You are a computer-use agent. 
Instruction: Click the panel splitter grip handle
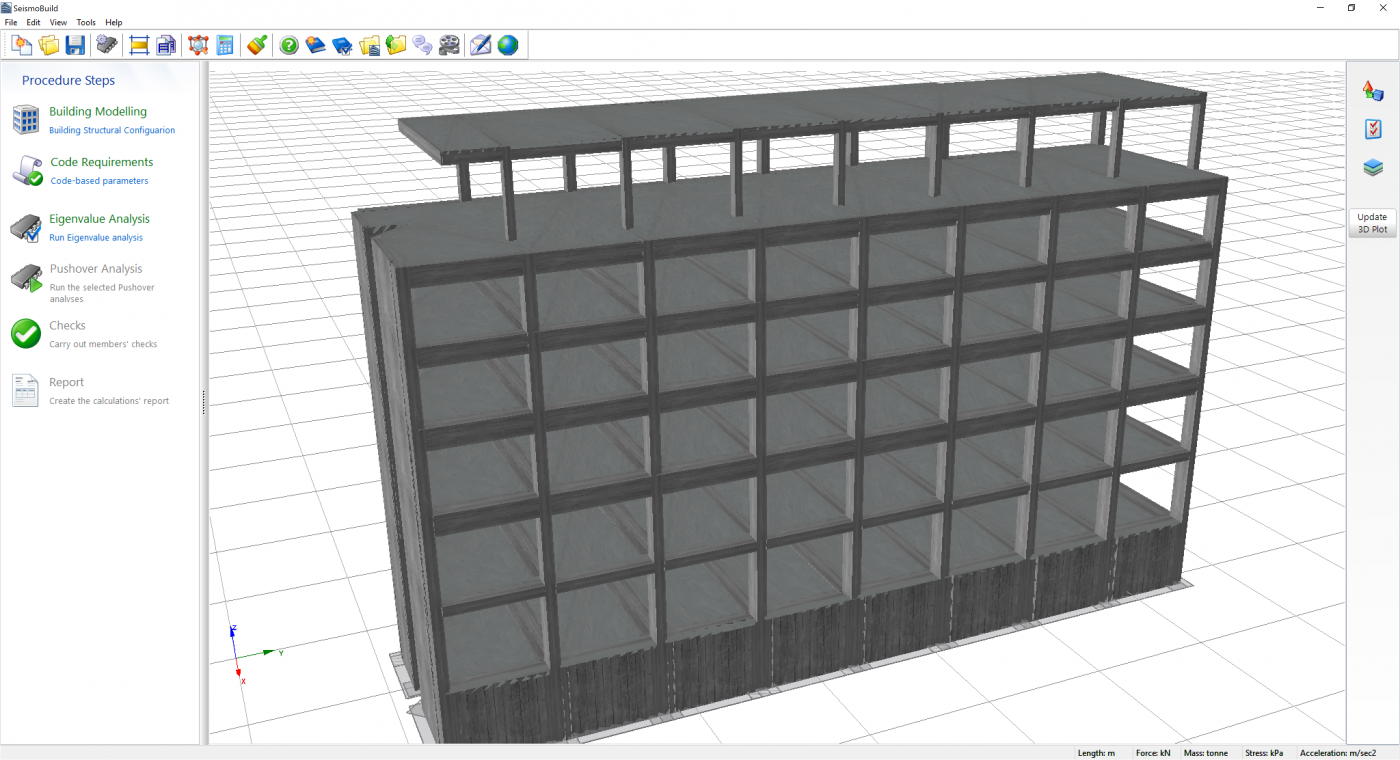pos(204,402)
